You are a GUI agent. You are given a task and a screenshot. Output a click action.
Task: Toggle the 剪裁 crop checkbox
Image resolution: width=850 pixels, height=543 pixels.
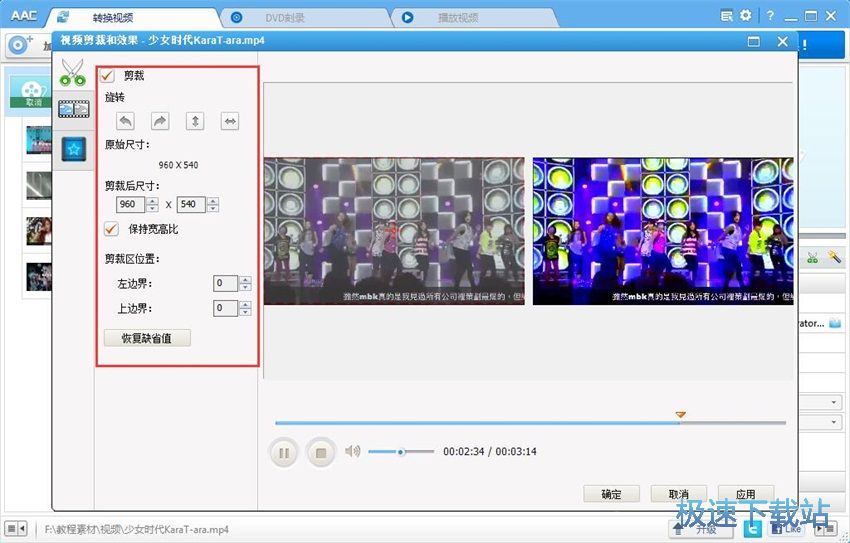107,76
